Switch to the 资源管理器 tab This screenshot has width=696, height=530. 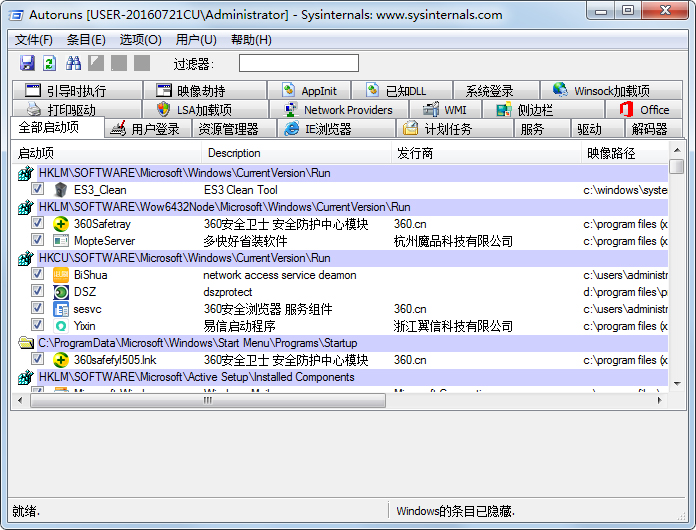click(234, 129)
